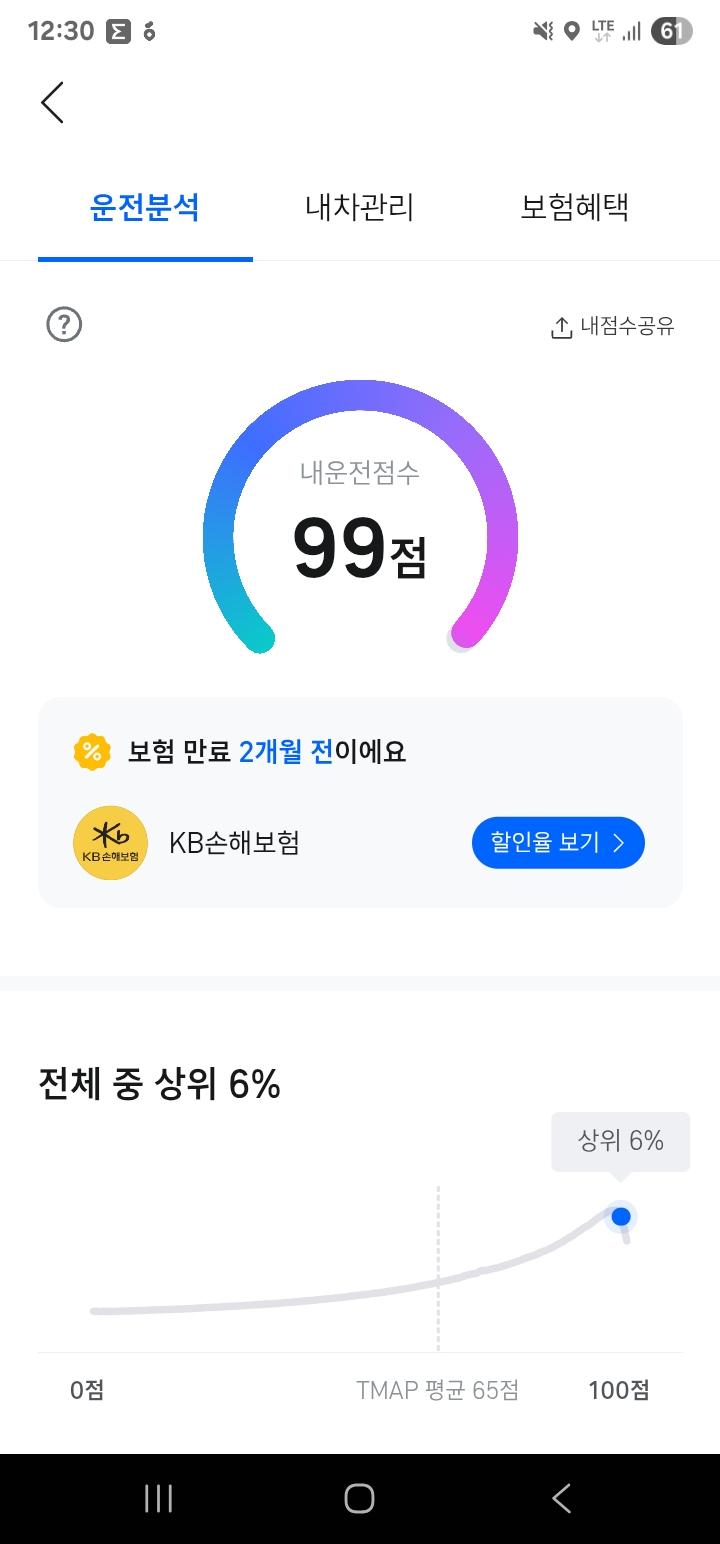
Task: Open Android recent apps button
Action: [x=158, y=1498]
